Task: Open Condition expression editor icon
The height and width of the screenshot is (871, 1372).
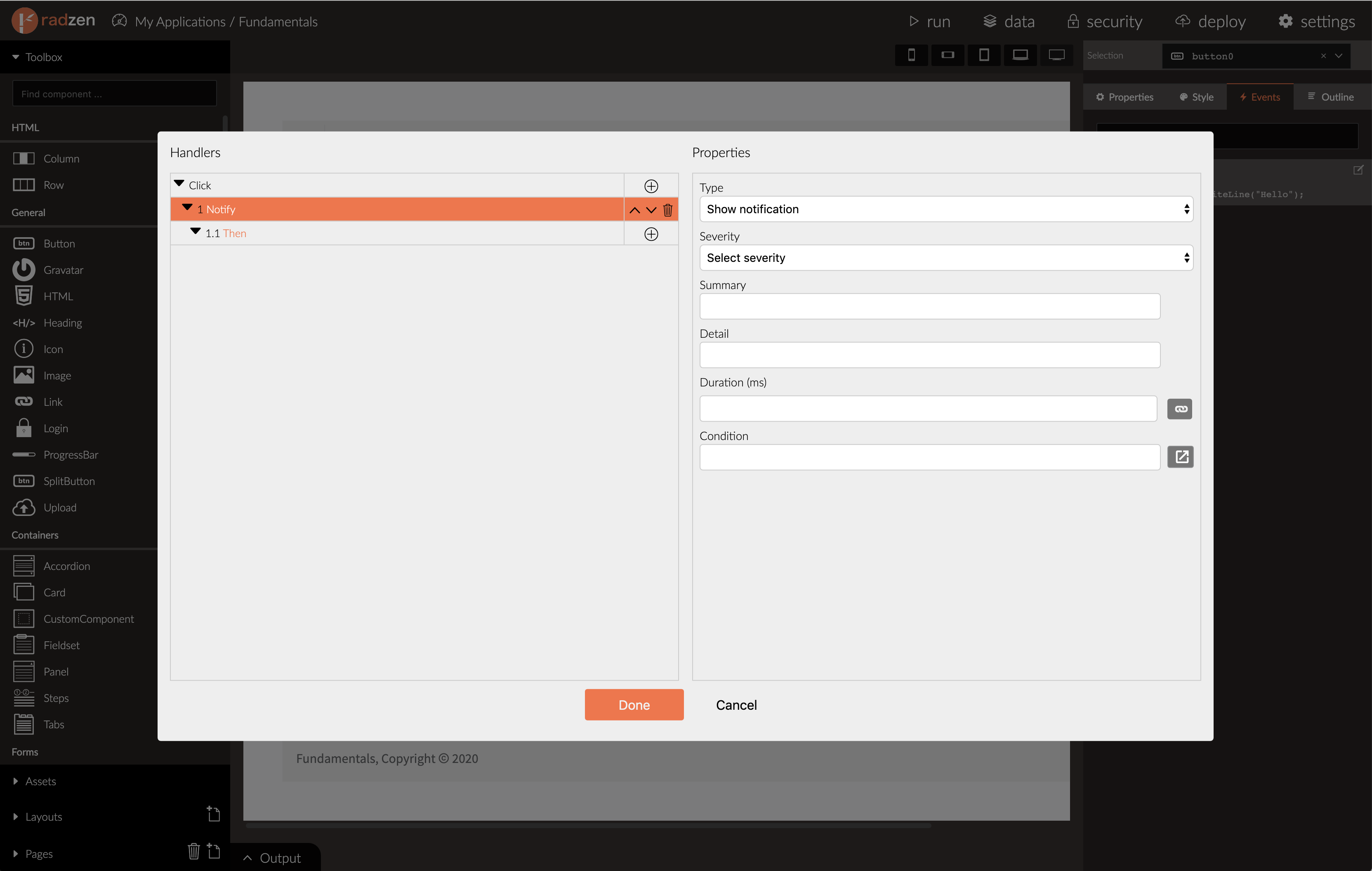Action: pos(1181,457)
